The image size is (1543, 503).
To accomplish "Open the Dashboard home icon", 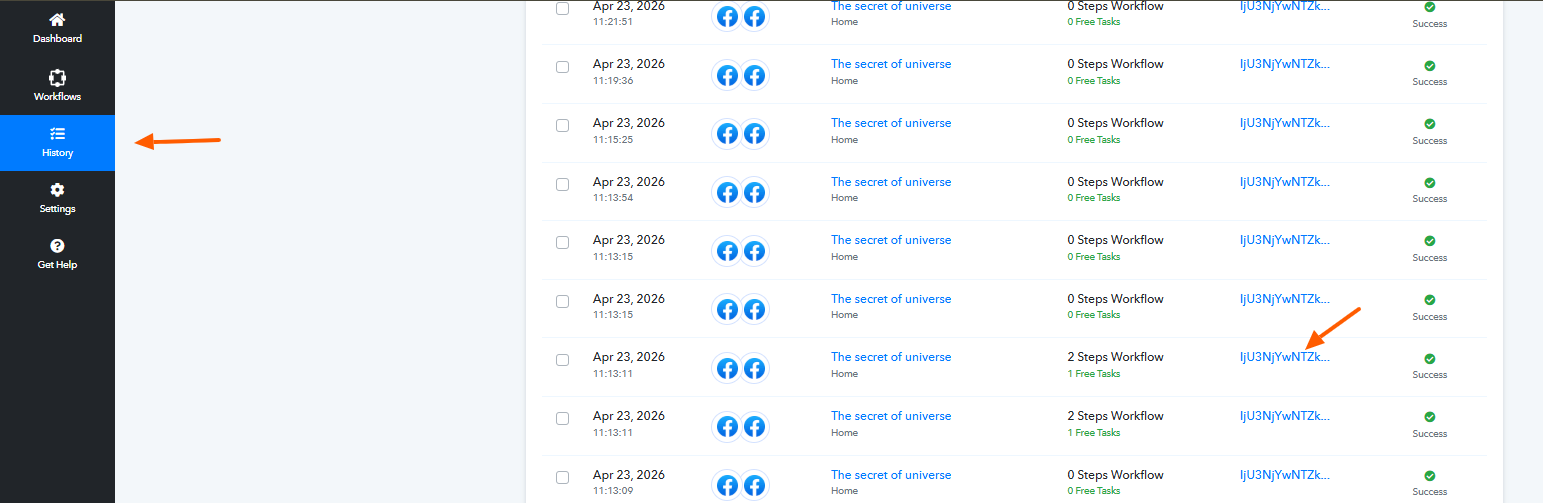I will coord(57,20).
